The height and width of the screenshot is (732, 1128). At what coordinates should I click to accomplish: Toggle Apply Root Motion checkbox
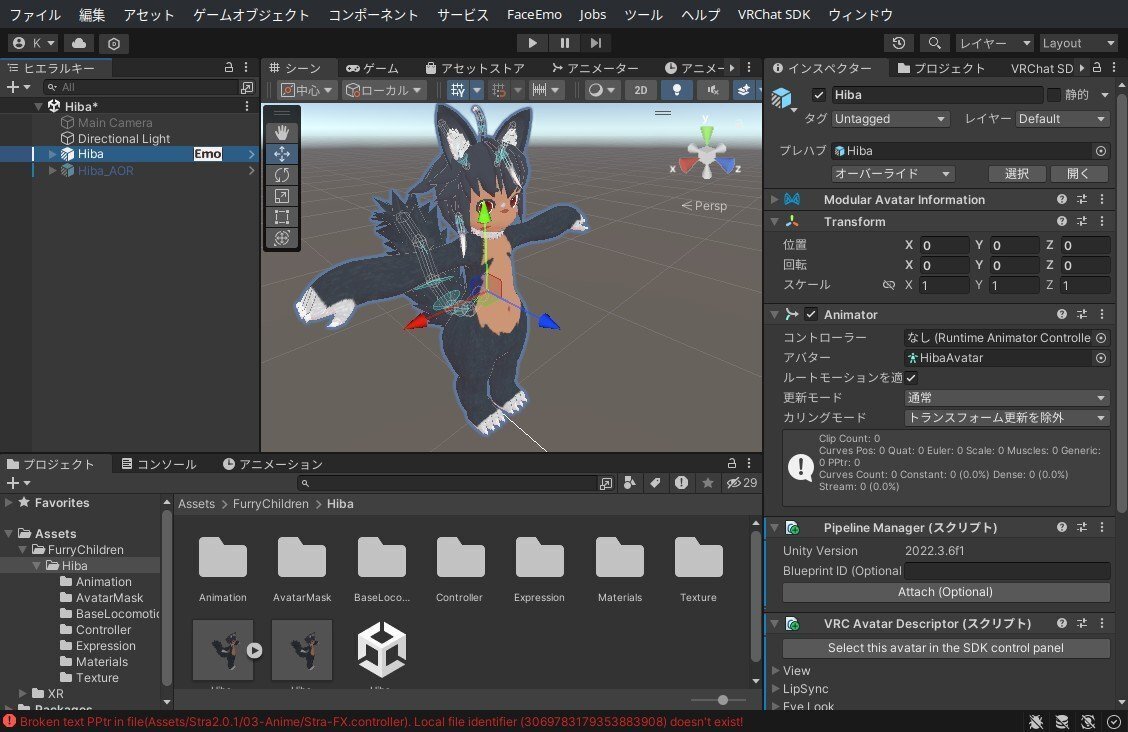coord(911,378)
